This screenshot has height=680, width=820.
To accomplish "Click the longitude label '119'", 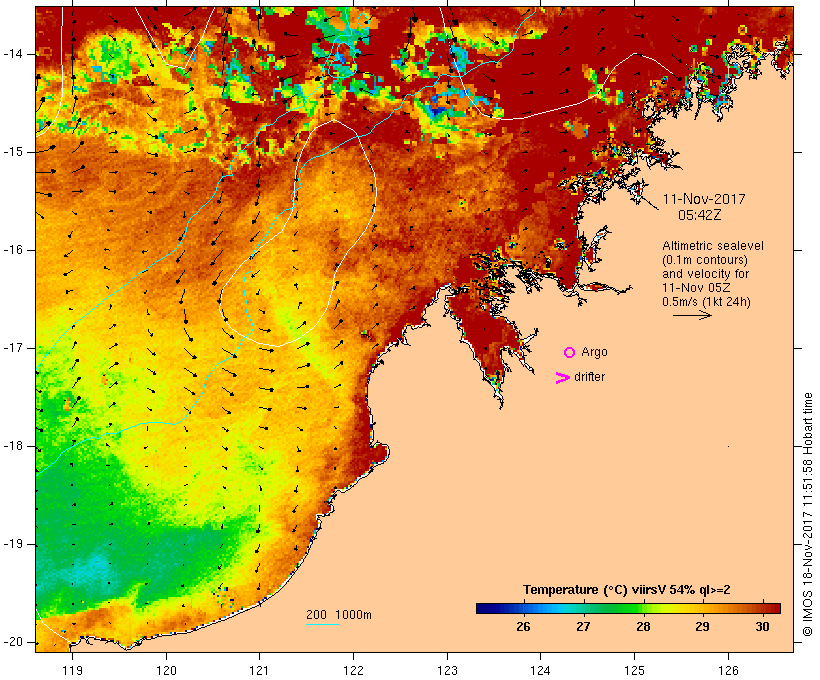I will click(x=72, y=671).
